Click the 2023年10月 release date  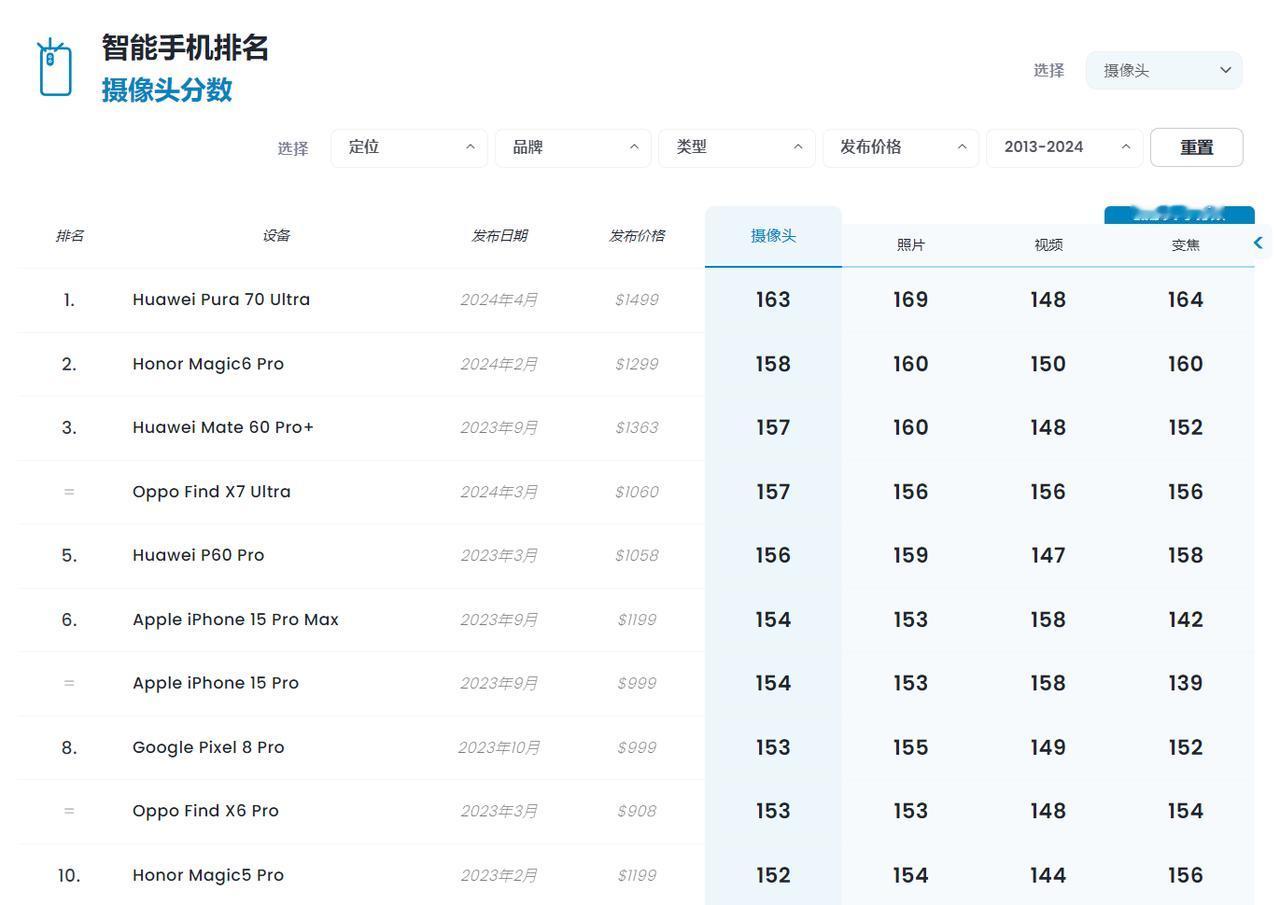499,747
